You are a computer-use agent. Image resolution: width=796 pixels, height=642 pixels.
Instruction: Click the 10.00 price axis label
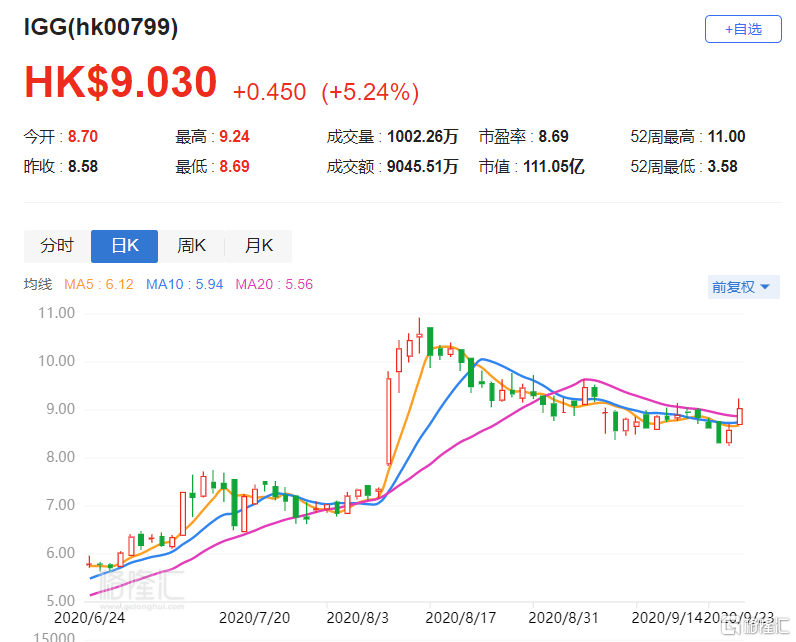click(56, 361)
